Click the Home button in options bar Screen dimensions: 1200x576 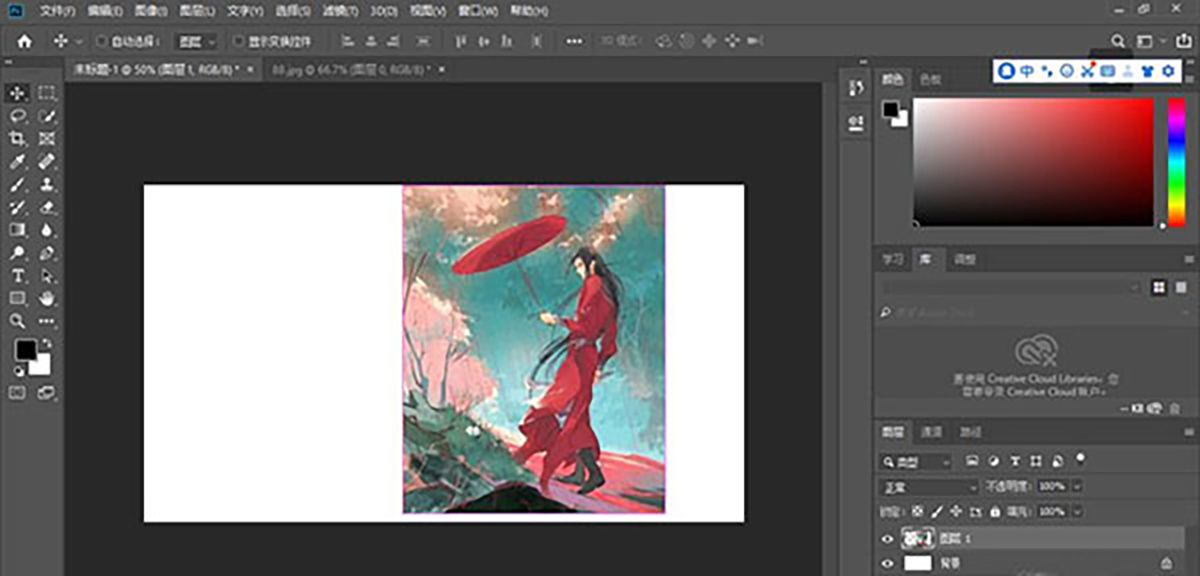pyautogui.click(x=24, y=42)
